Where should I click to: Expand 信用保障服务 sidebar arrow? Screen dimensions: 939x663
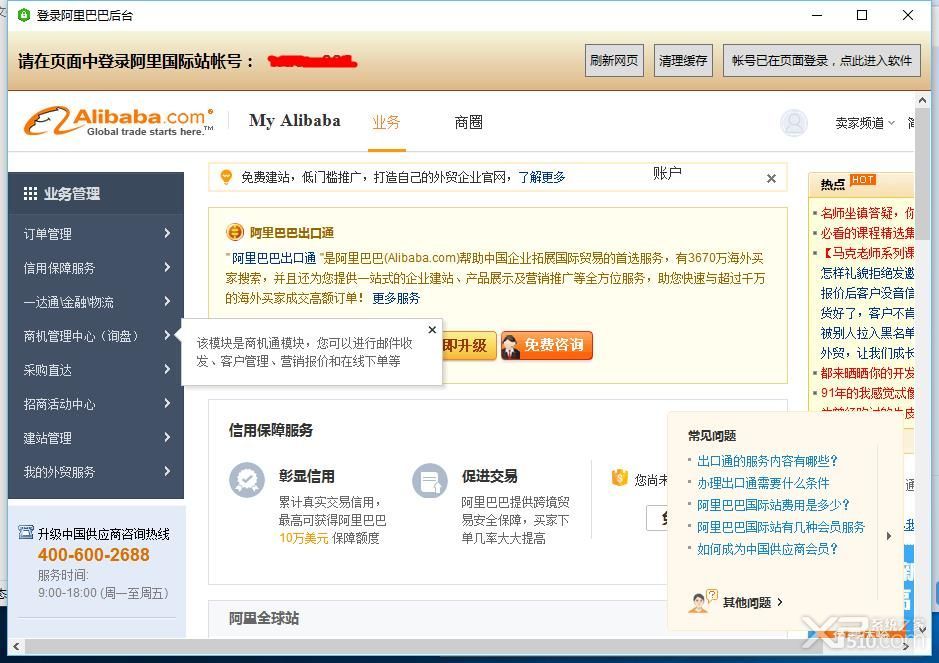[167, 267]
